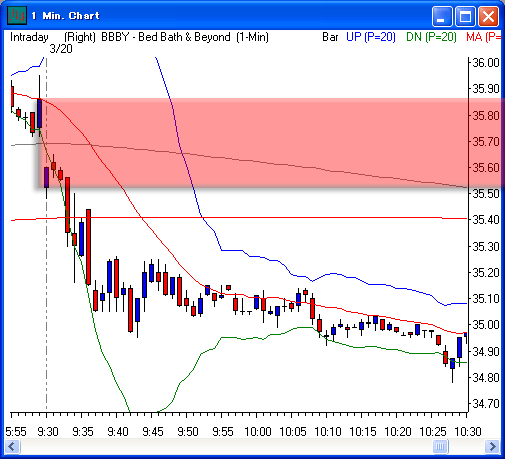Screen dimensions: 505x459
Task: Click the horizontal scrollbar thumb
Action: pyautogui.click(x=440, y=446)
